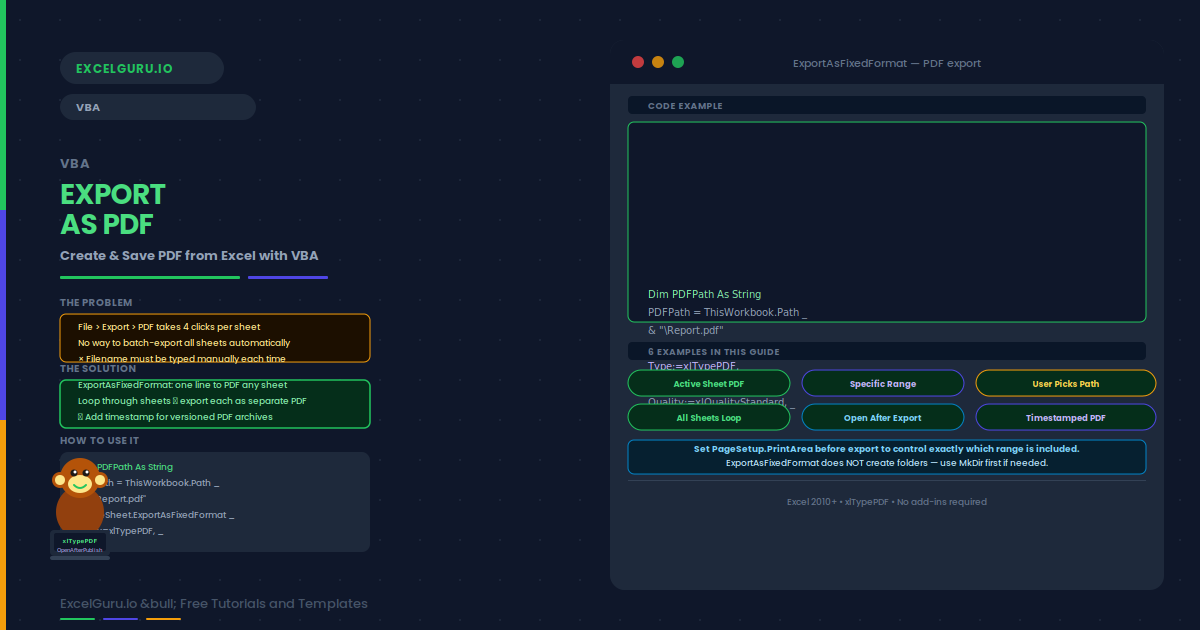Click the window title 'ExportAsFixedFormat — PDF export'
1200x630 pixels.
(887, 63)
